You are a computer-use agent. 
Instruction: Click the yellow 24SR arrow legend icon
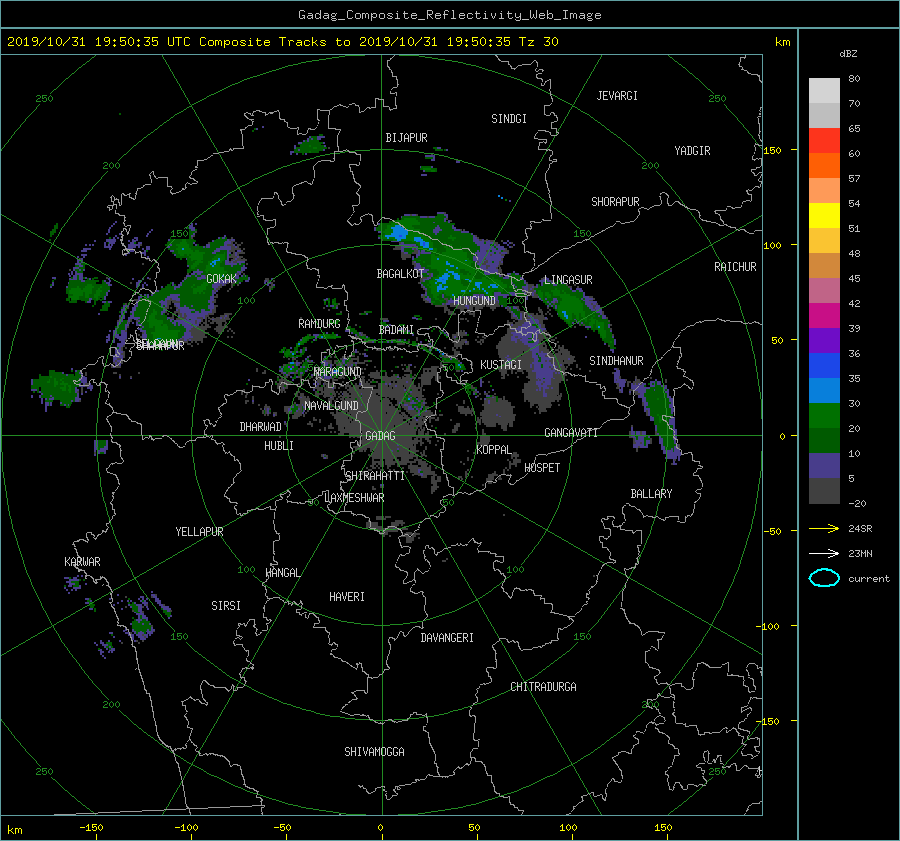tap(824, 528)
